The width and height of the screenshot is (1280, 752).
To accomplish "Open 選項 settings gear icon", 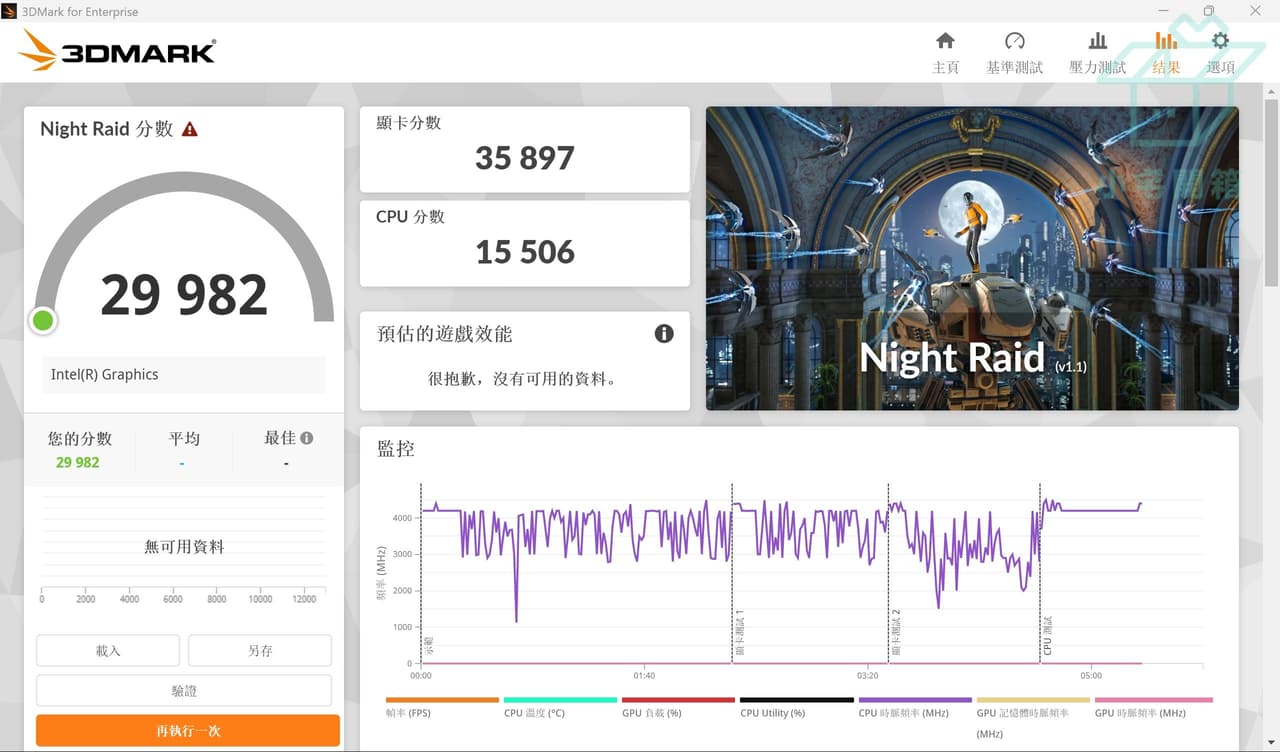I will [1220, 41].
